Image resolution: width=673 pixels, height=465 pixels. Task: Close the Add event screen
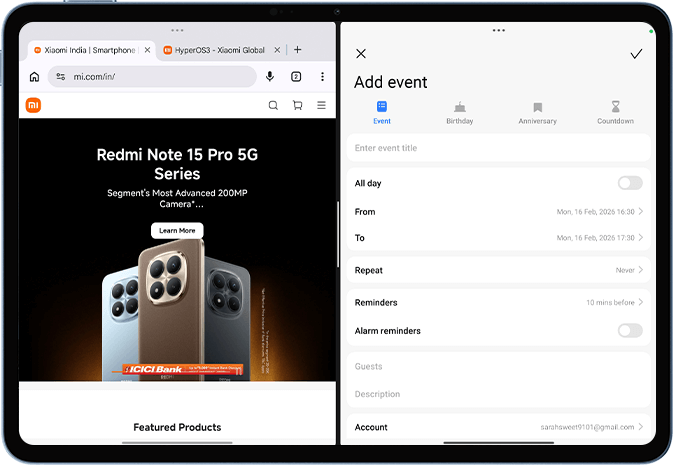click(361, 54)
